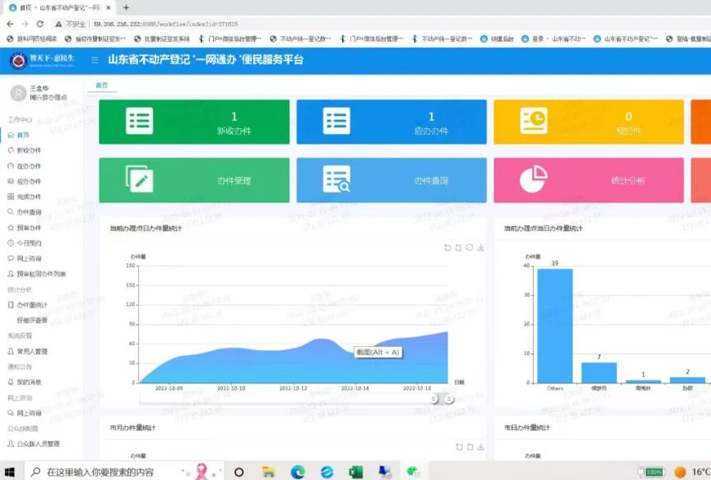Image resolution: width=711 pixels, height=480 pixels.
Task: Open Microsoft Edge from the taskbar
Action: (x=297, y=472)
